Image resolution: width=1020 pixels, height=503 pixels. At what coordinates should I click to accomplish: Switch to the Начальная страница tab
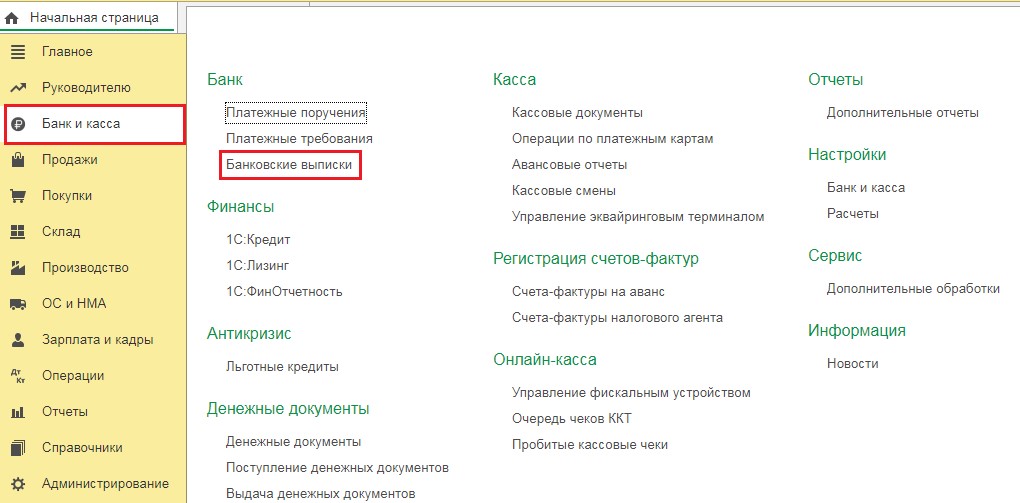click(88, 18)
